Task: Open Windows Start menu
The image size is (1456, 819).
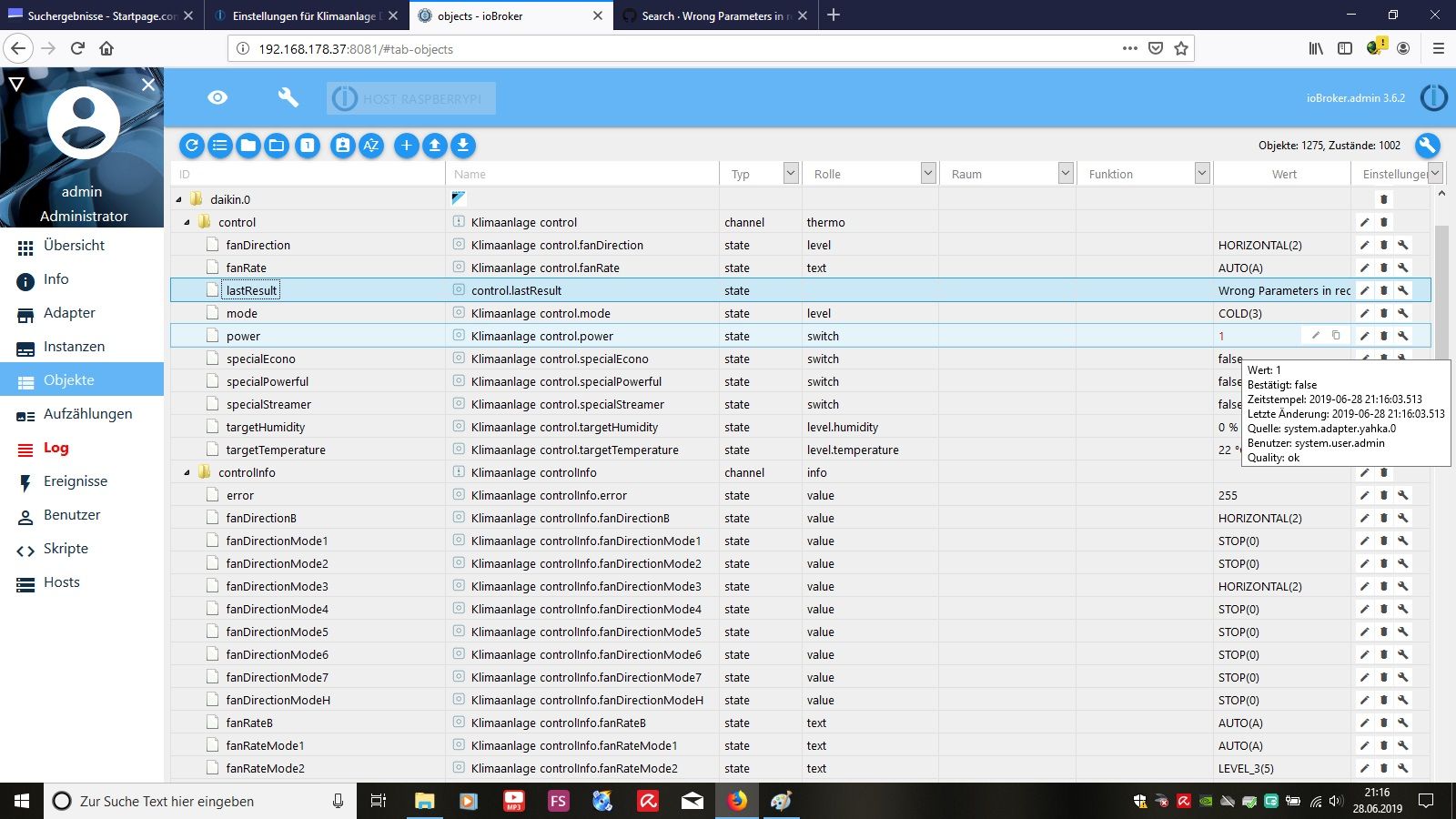Action: 22,801
